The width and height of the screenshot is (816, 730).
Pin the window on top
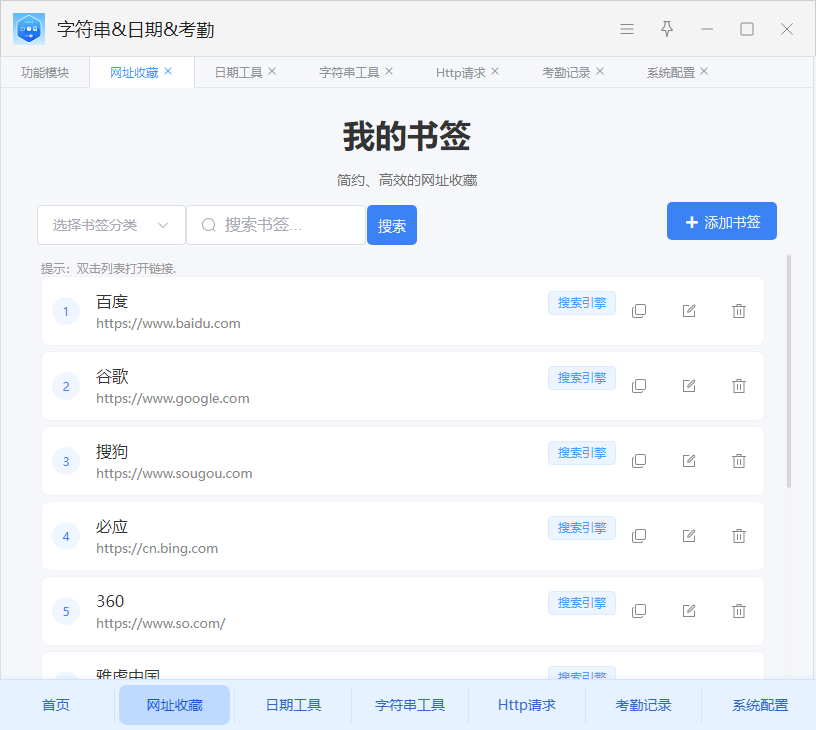click(x=667, y=29)
